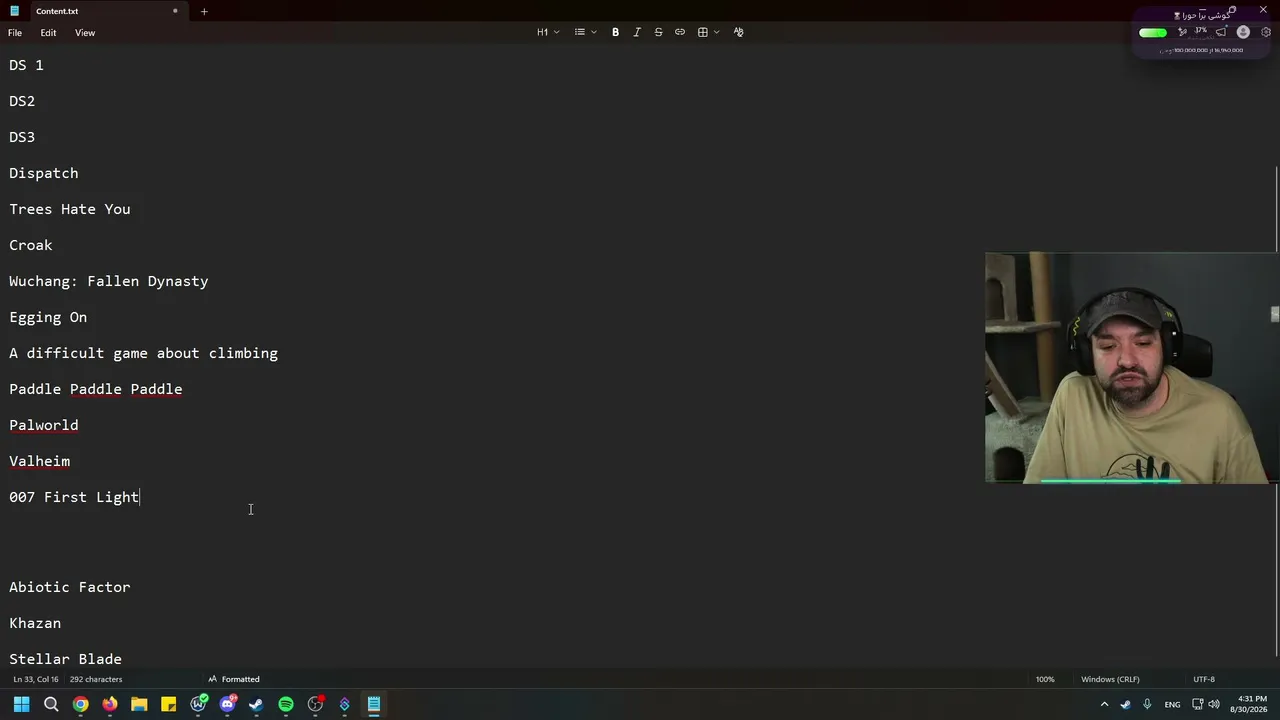Click the green progress bar in the overlay
The height and width of the screenshot is (720, 1280).
1153,33
